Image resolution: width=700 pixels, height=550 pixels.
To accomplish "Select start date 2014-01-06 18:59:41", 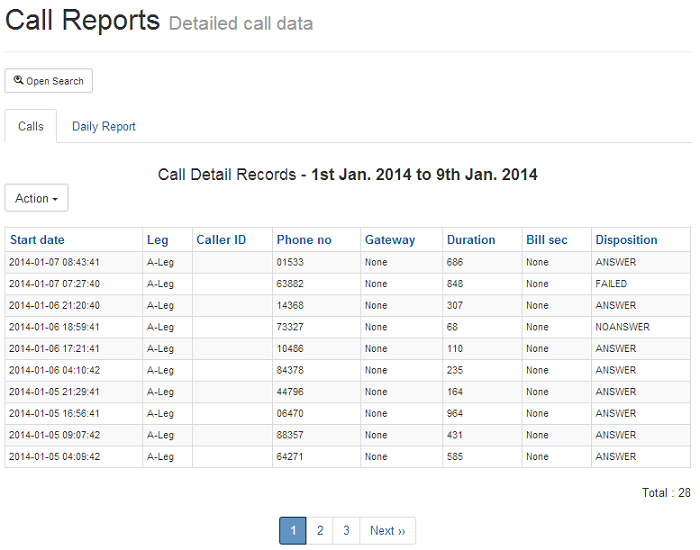I will [54, 327].
